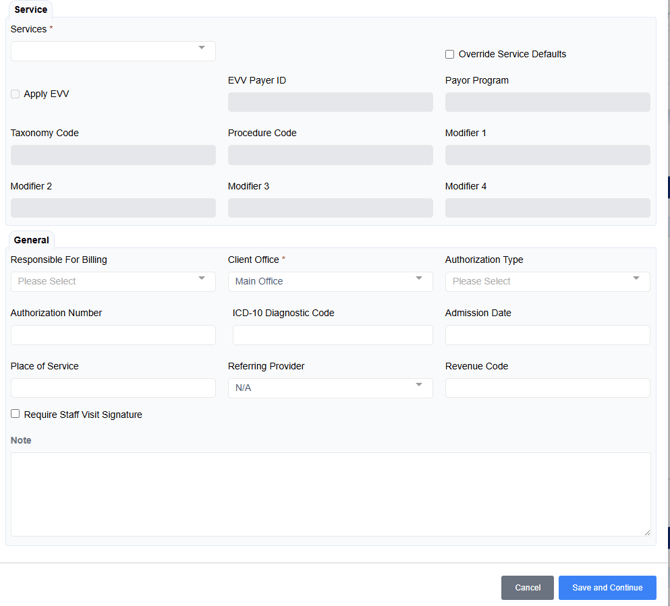The height and width of the screenshot is (606, 670).
Task: Click inside the Note text area
Action: (330, 493)
